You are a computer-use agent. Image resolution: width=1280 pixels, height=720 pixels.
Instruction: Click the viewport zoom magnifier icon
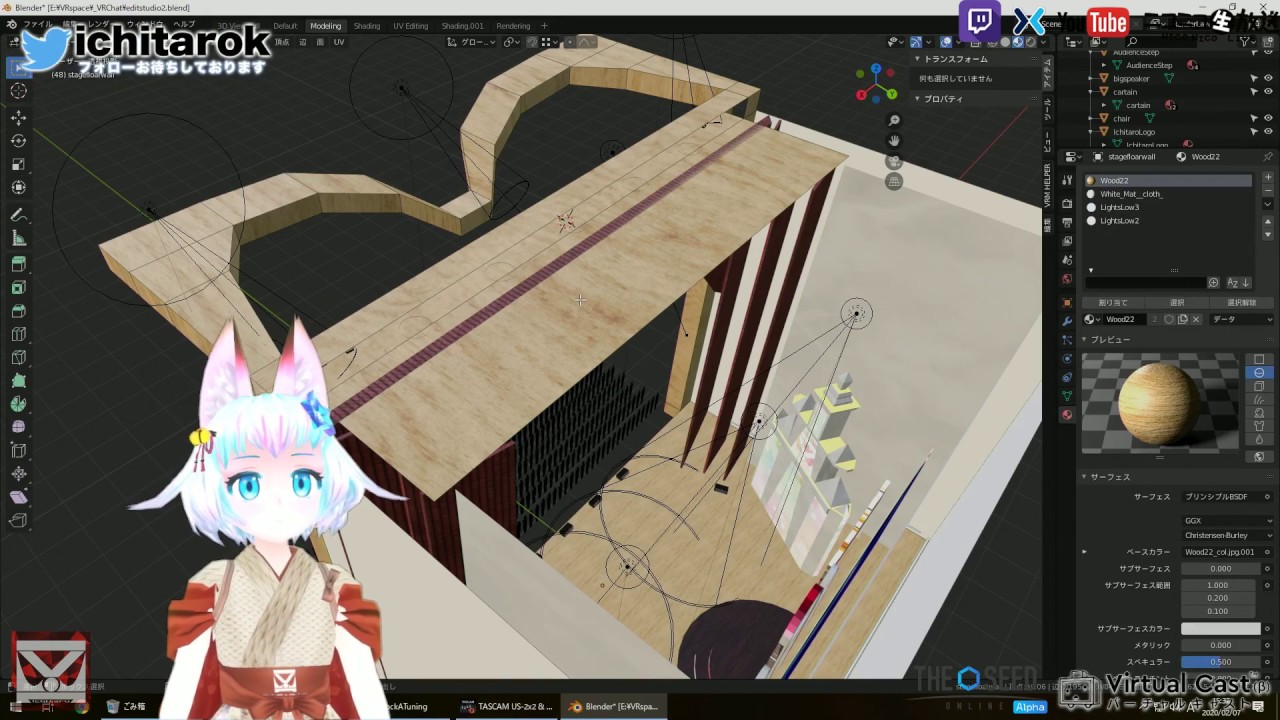894,120
